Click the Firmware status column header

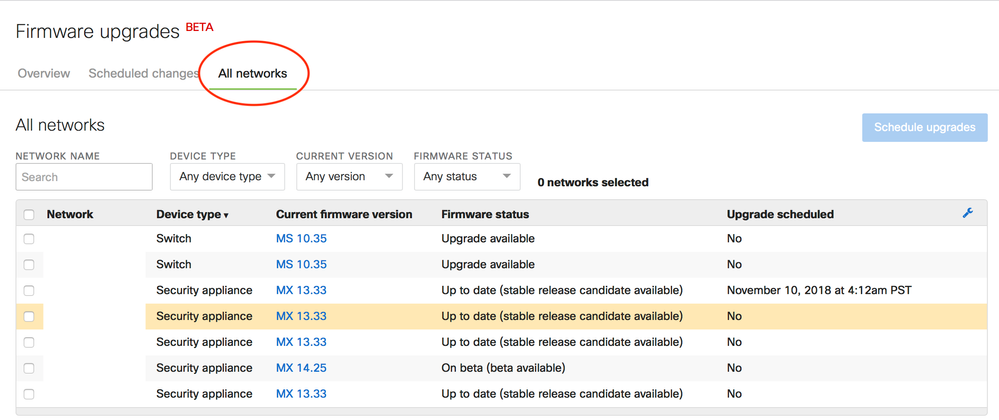[485, 214]
